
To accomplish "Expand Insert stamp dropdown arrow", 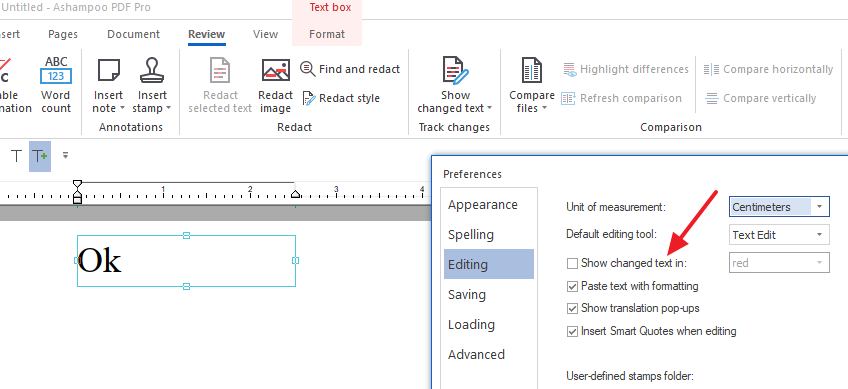I will (168, 108).
